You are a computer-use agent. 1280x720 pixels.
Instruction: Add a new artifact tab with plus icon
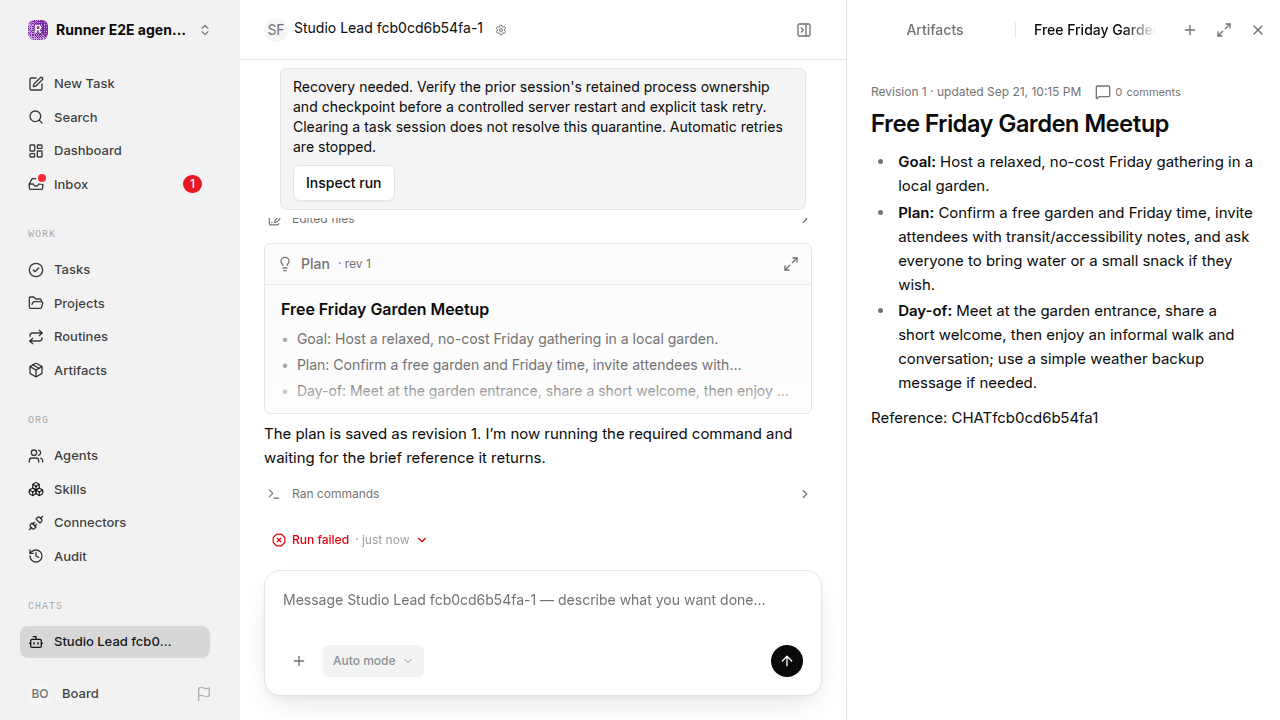[x=1190, y=30]
